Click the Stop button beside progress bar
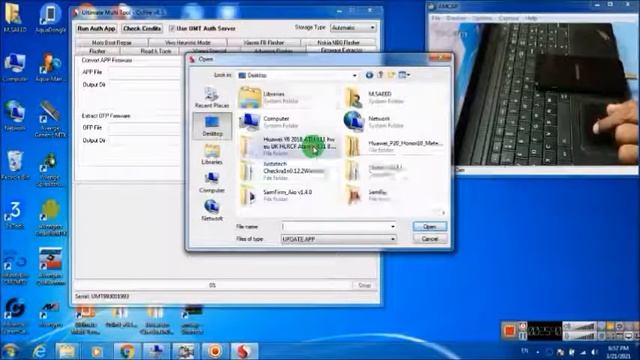Screen dimensions: 640x360 364,285
